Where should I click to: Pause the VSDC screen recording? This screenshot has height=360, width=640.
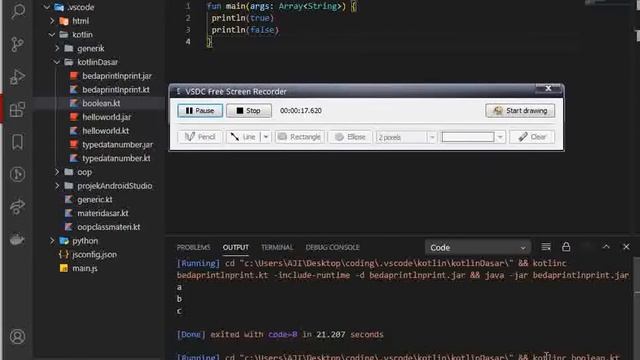tap(200, 111)
